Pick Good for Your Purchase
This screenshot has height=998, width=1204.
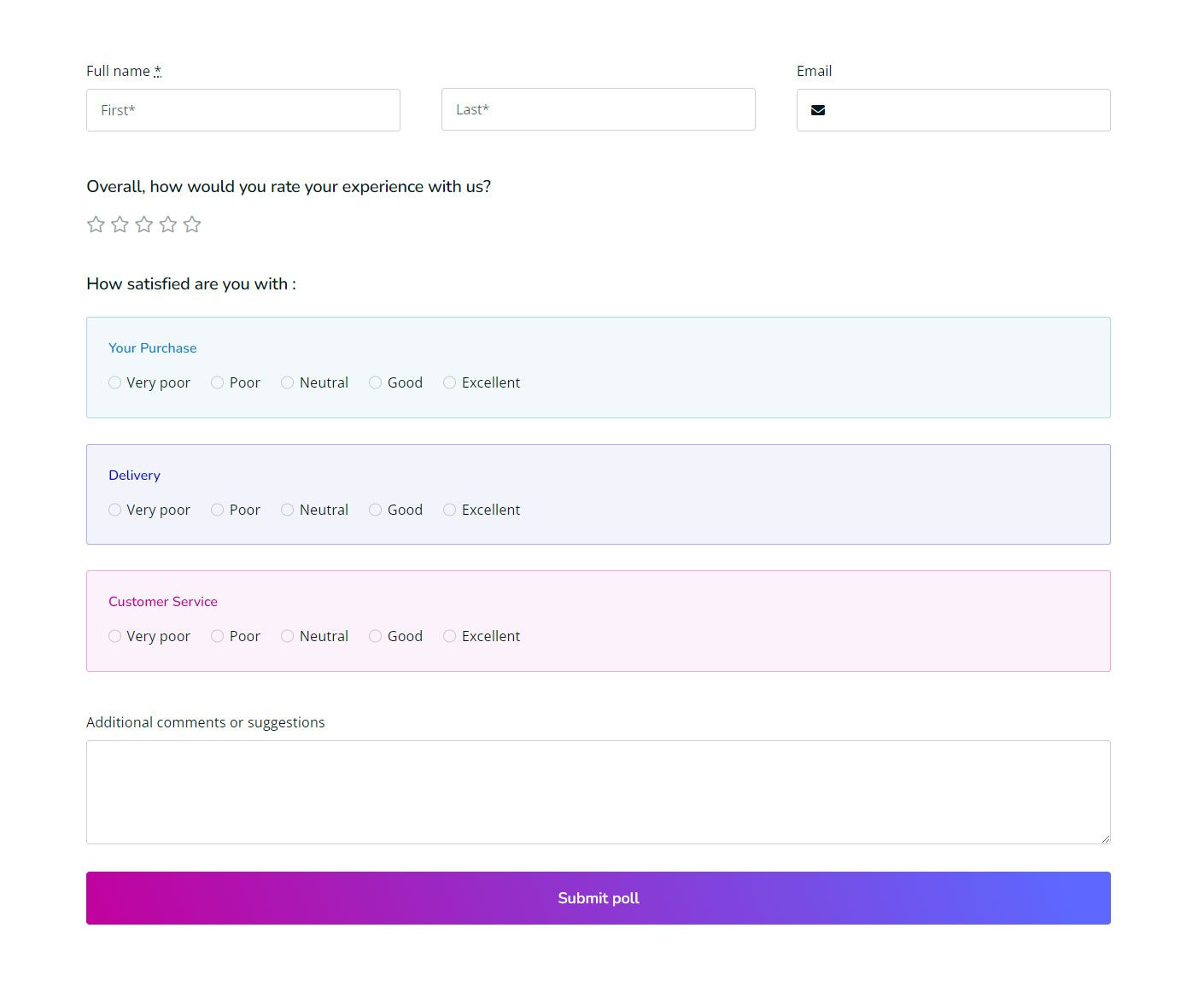click(x=375, y=382)
